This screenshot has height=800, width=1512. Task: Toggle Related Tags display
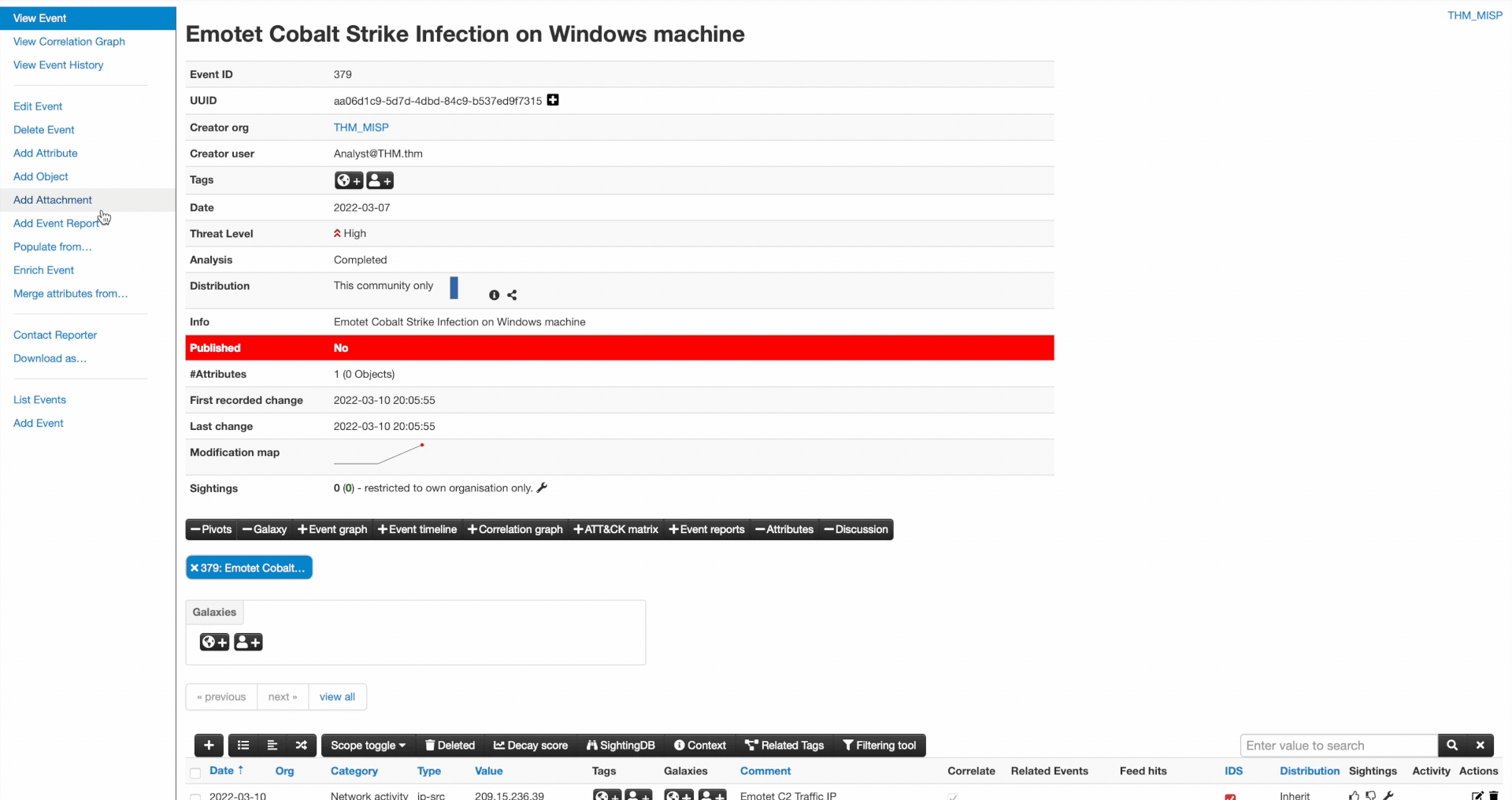coord(784,745)
